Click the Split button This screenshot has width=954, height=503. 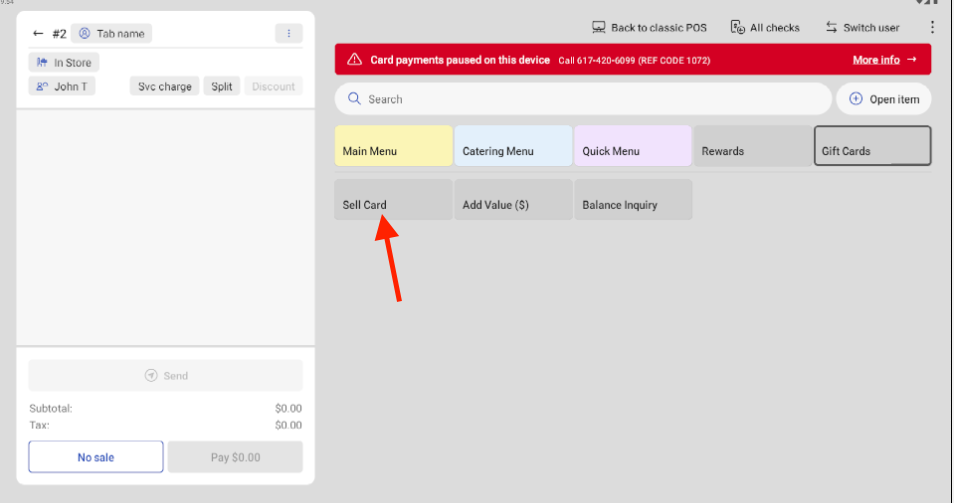[222, 87]
